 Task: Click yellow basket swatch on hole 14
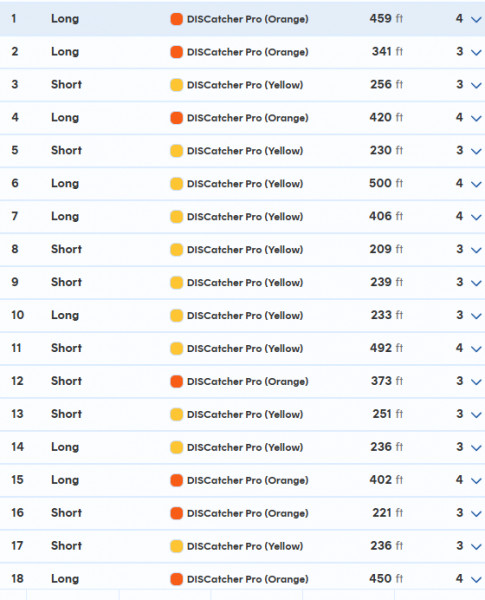pos(176,447)
